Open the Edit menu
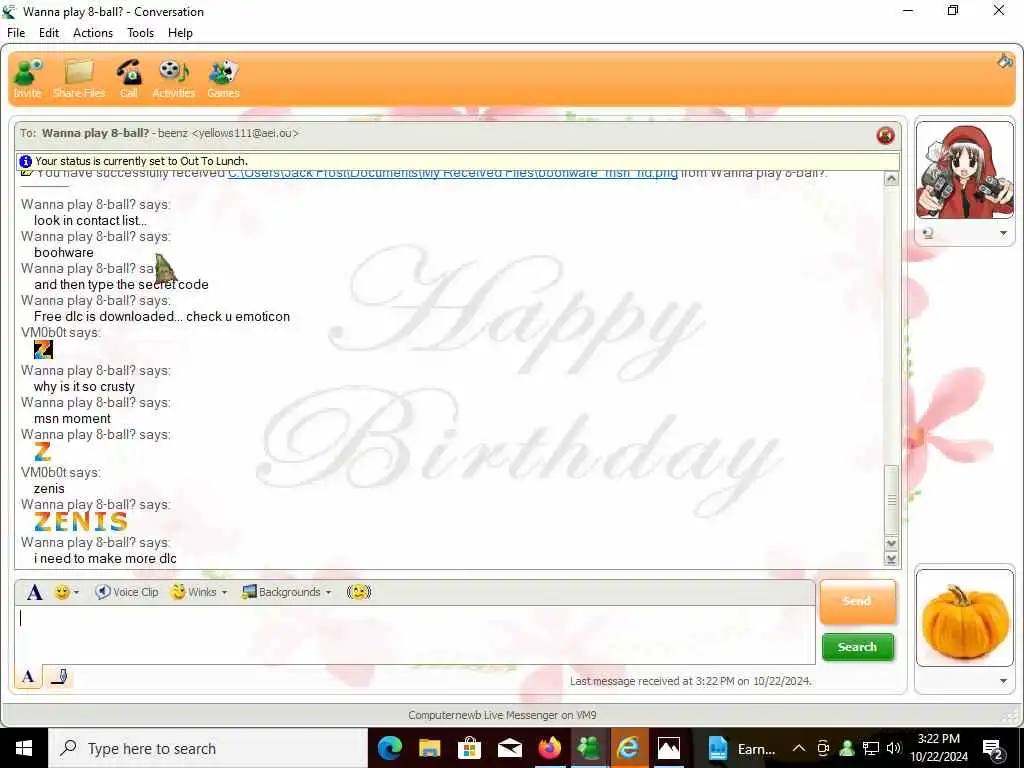The image size is (1024, 768). tap(49, 33)
